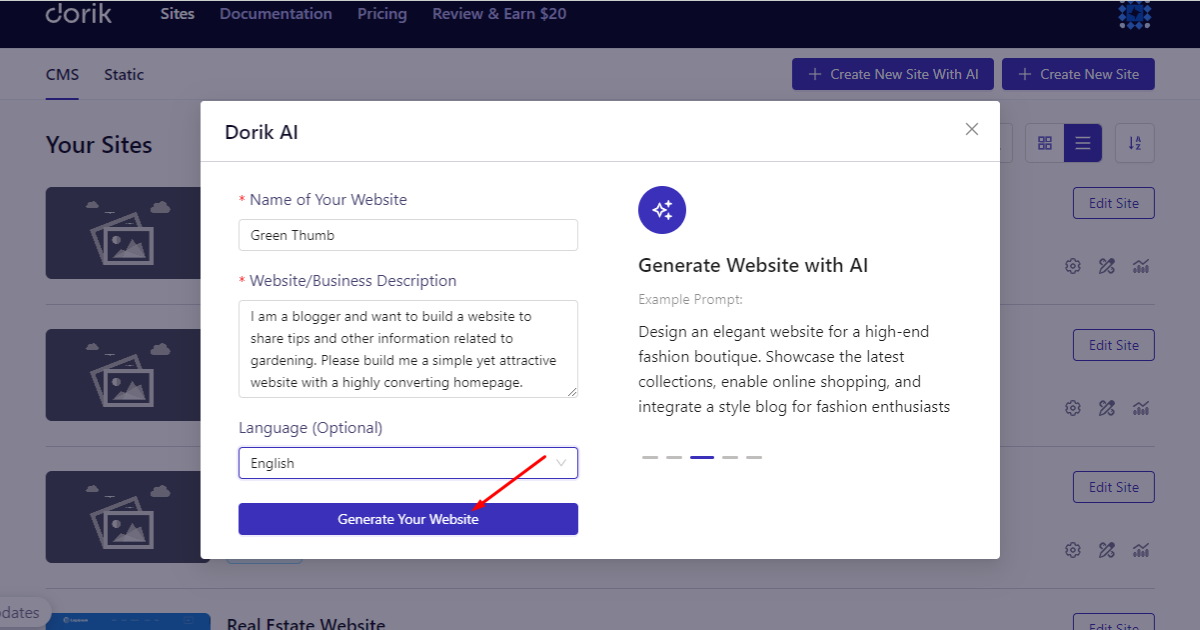Open settings gear of first site row
1200x630 pixels.
(1073, 266)
